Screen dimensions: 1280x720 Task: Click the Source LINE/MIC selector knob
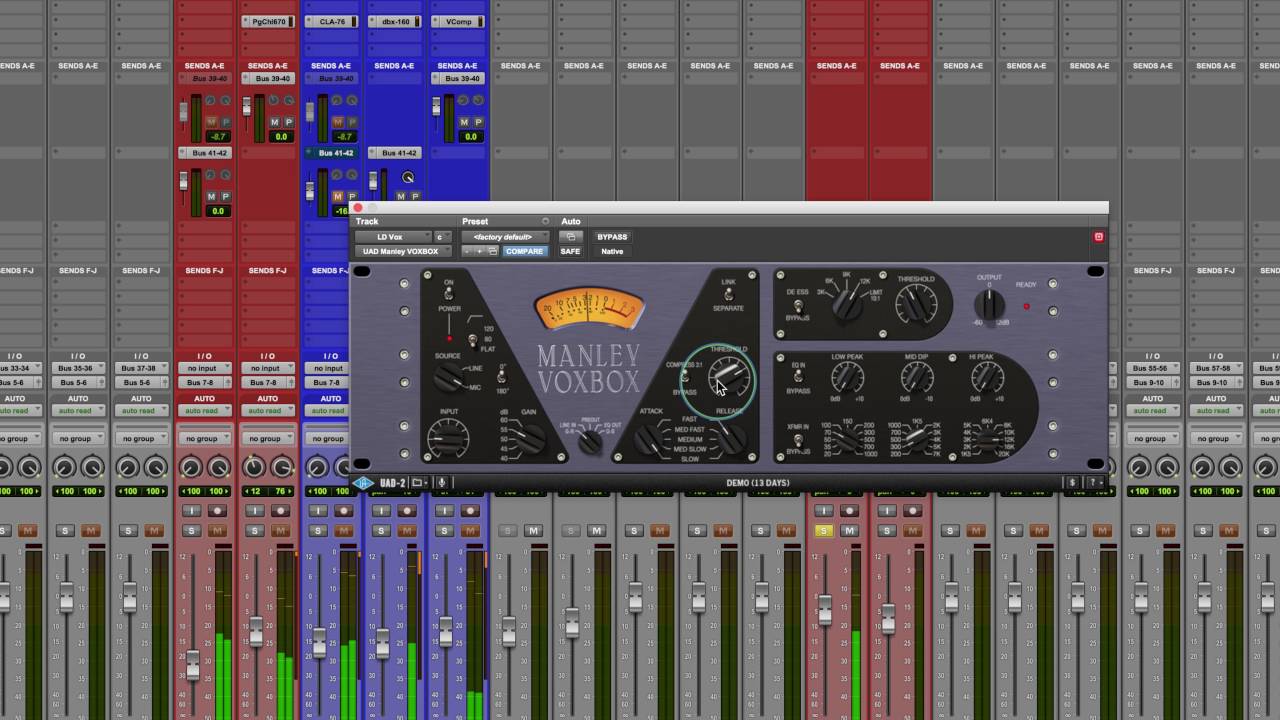(448, 376)
